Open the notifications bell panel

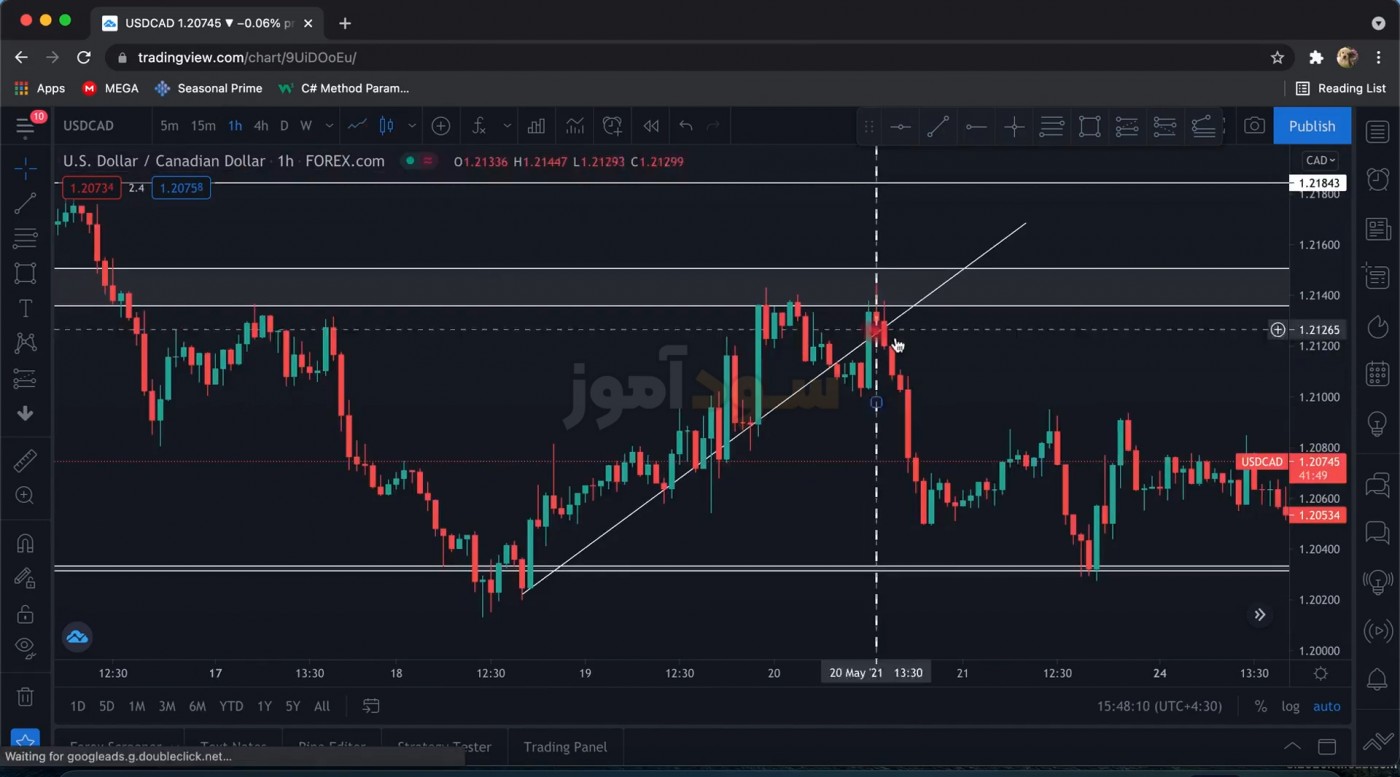pos(1377,680)
